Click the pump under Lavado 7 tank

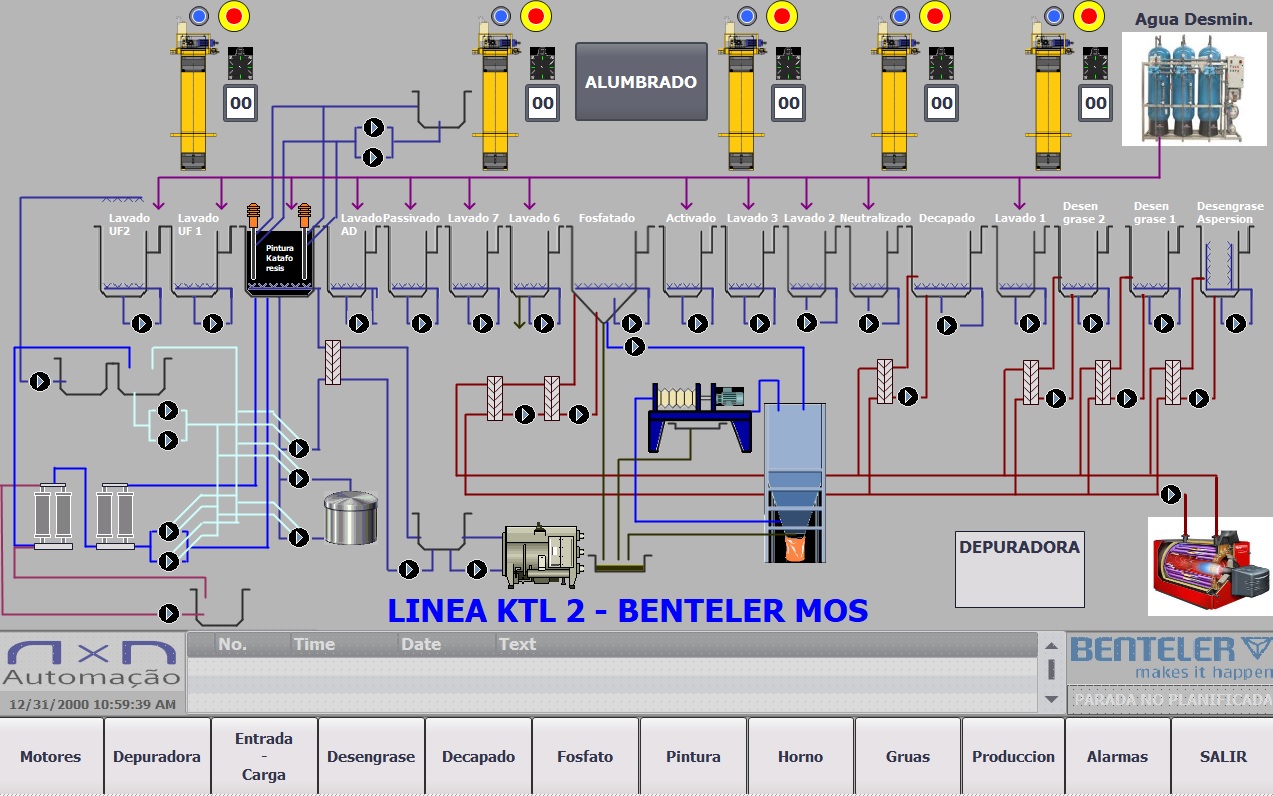click(483, 323)
